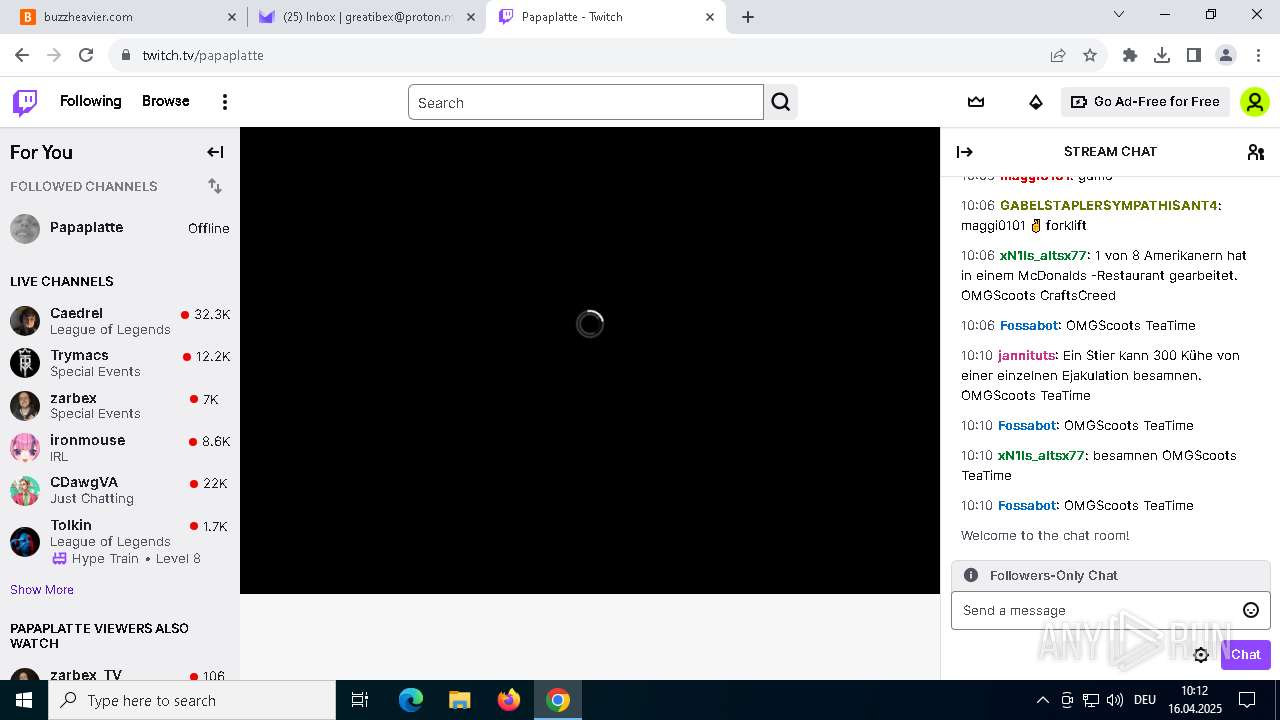This screenshot has height=720, width=1280.
Task: Open Prime Loot crown icon
Action: pyautogui.click(x=976, y=102)
